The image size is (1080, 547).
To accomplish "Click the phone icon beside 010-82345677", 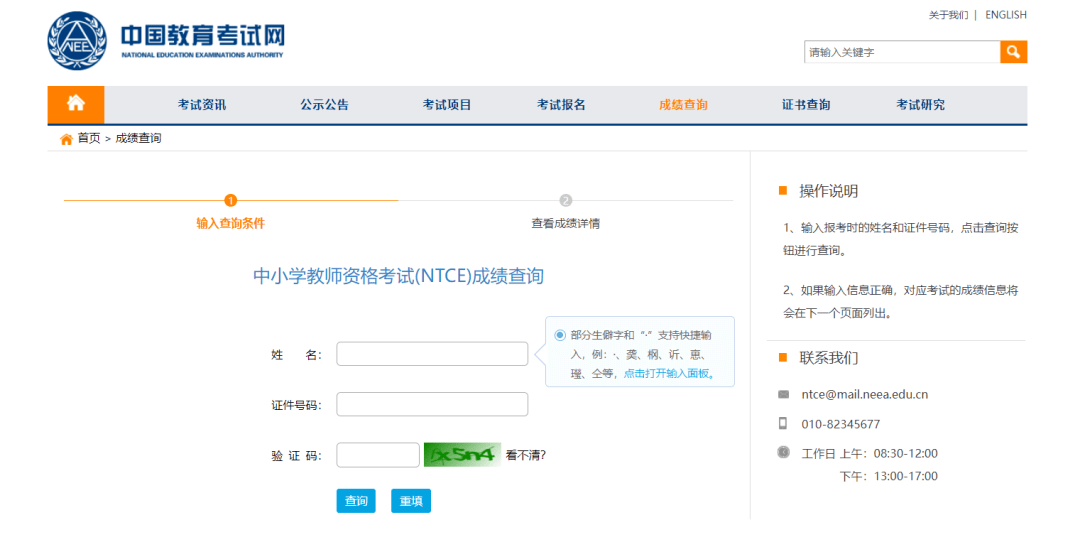I will click(782, 424).
